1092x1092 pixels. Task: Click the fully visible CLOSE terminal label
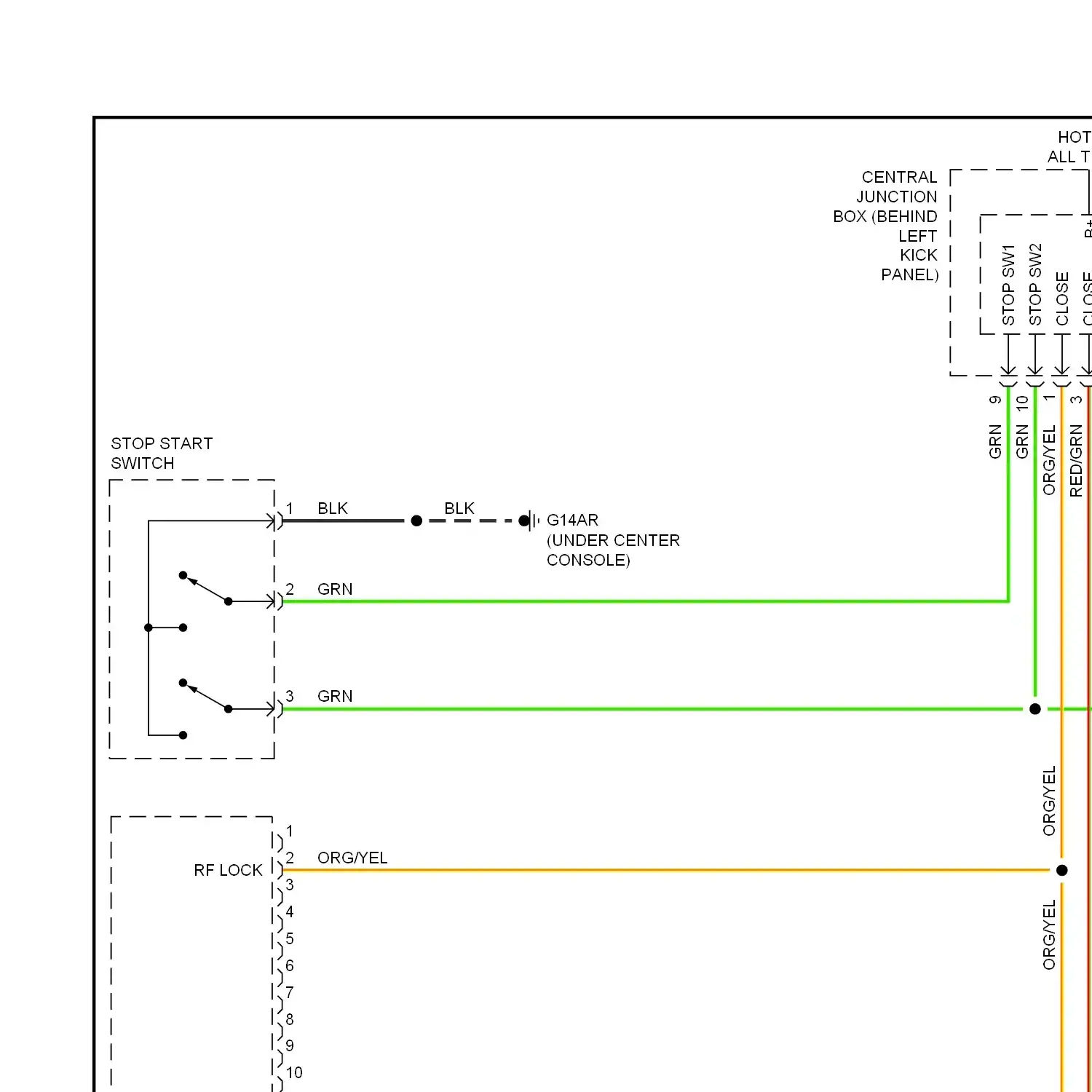(1061, 298)
